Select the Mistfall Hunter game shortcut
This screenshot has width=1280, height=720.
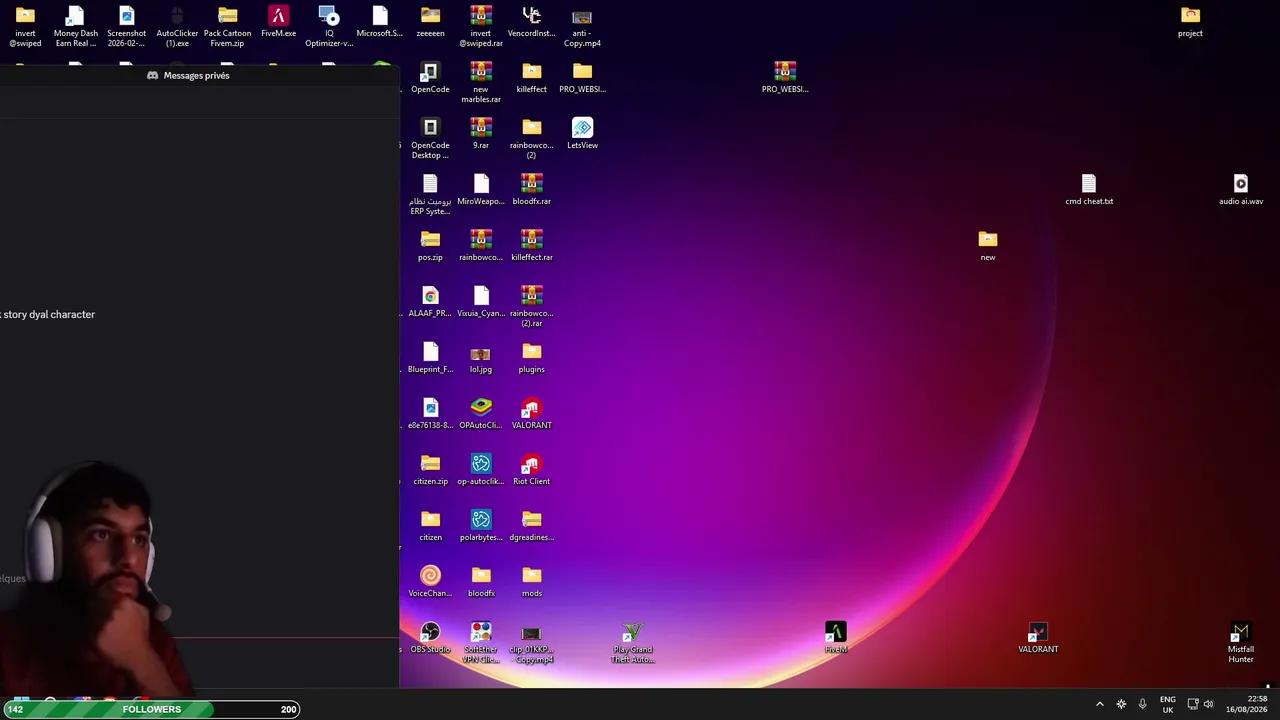click(x=1240, y=643)
